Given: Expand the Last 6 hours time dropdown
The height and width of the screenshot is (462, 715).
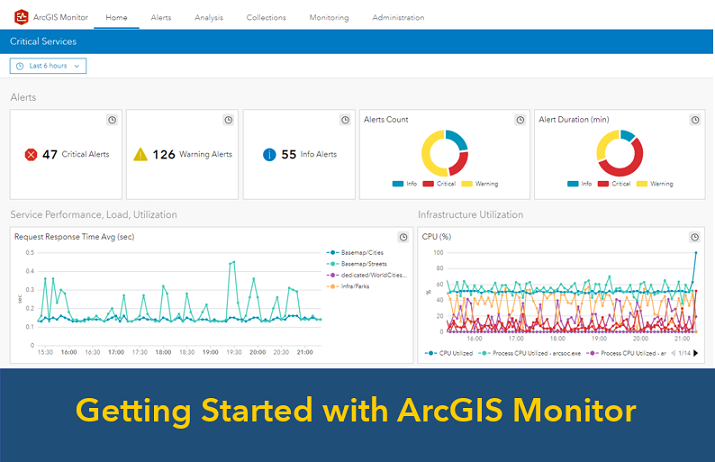Looking at the screenshot, I should point(48,66).
